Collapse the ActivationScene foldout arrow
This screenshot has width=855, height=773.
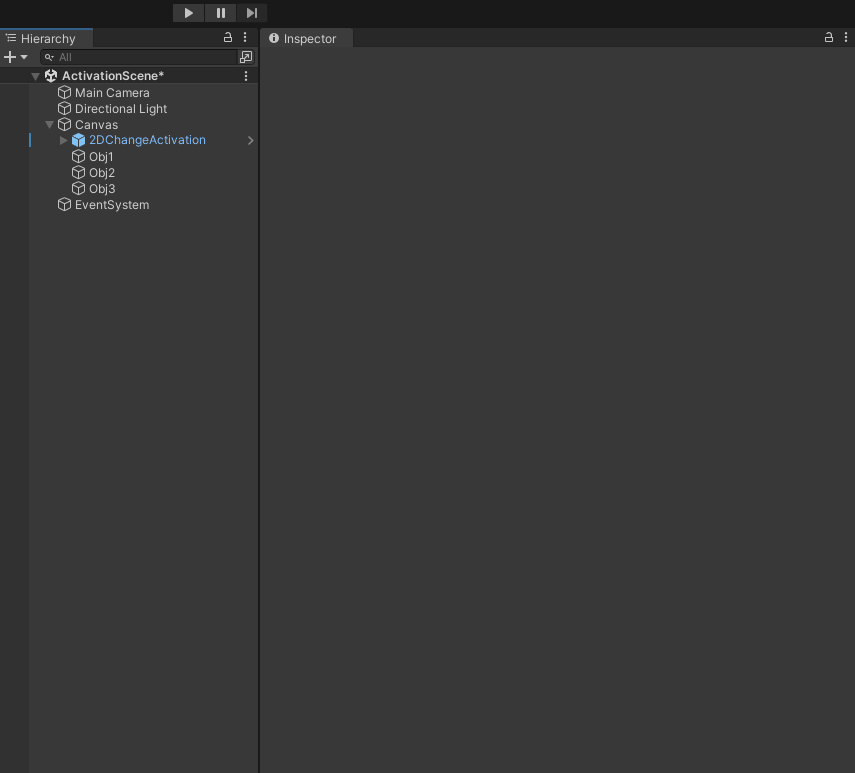pos(35,76)
